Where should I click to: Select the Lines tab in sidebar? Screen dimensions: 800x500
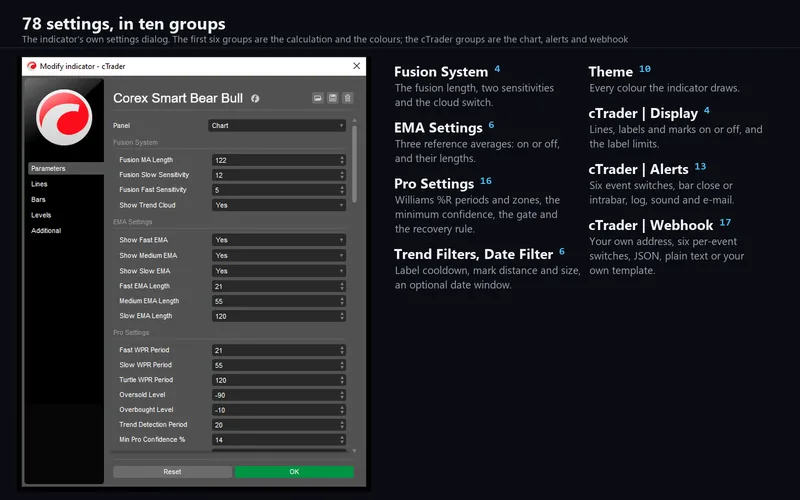tap(39, 184)
